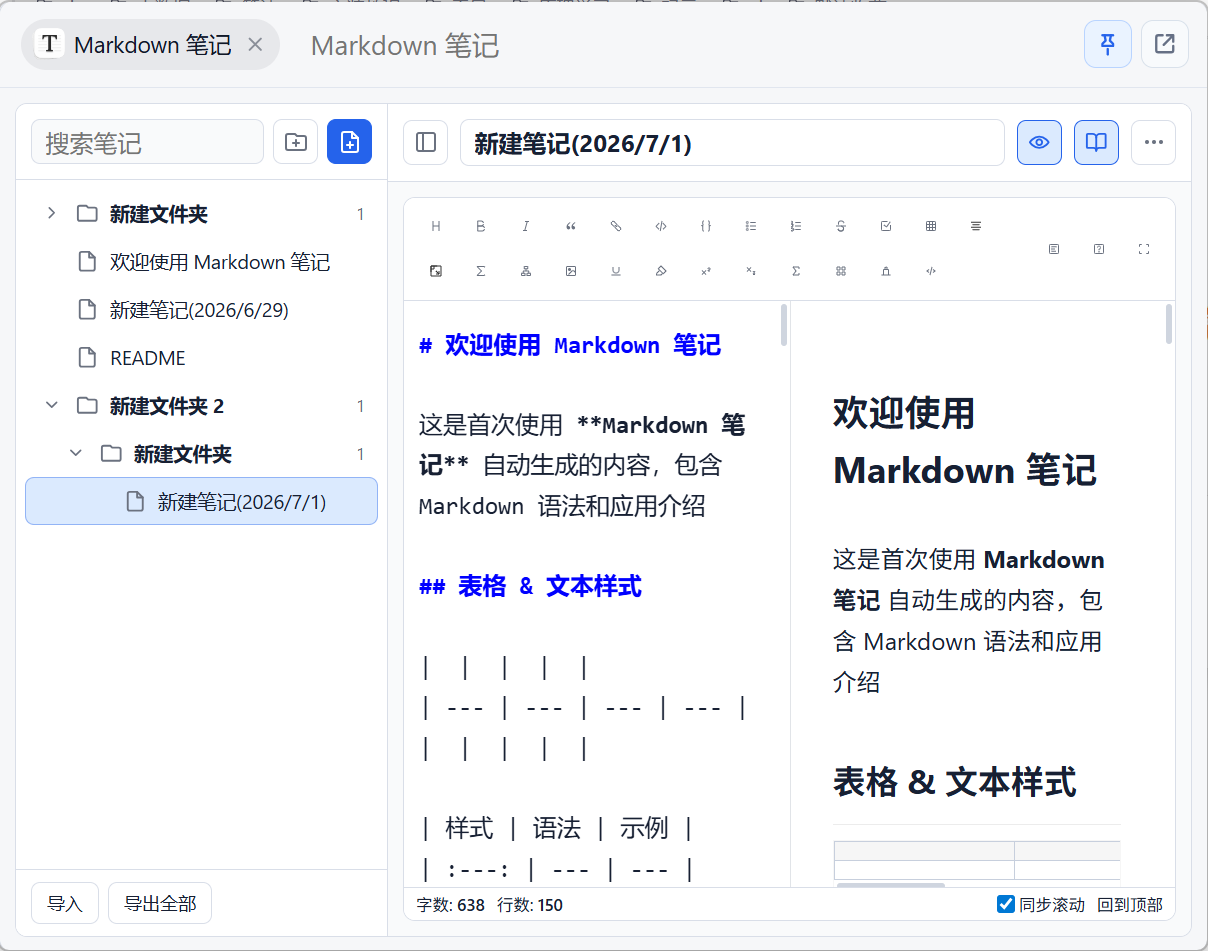Click the editor line ## 表格 & 文本样式
This screenshot has width=1208, height=951.
530,586
